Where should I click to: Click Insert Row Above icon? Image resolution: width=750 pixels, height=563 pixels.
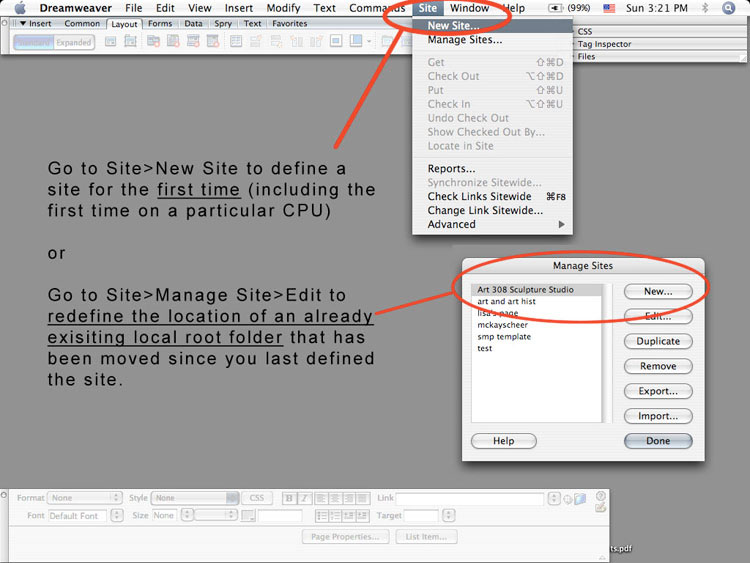(x=256, y=42)
